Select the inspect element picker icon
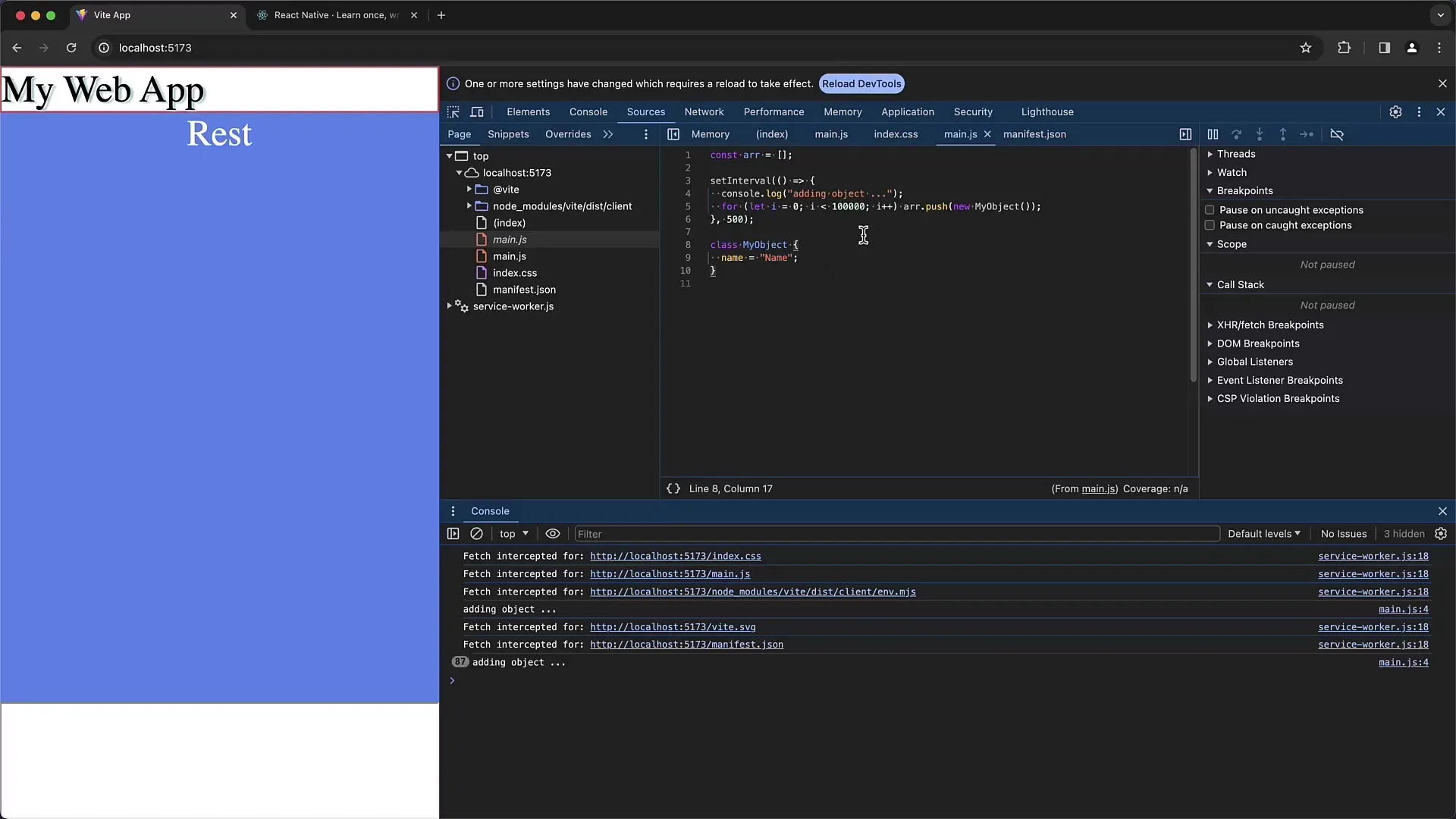 [453, 112]
